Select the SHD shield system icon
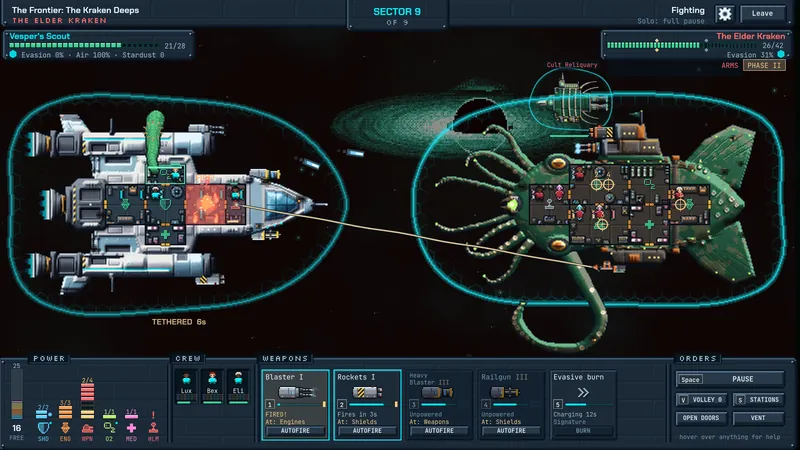 (43, 428)
